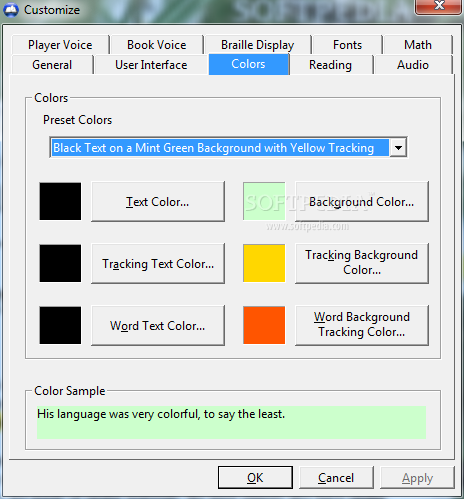Click the Tracking Text Color button

158,264
